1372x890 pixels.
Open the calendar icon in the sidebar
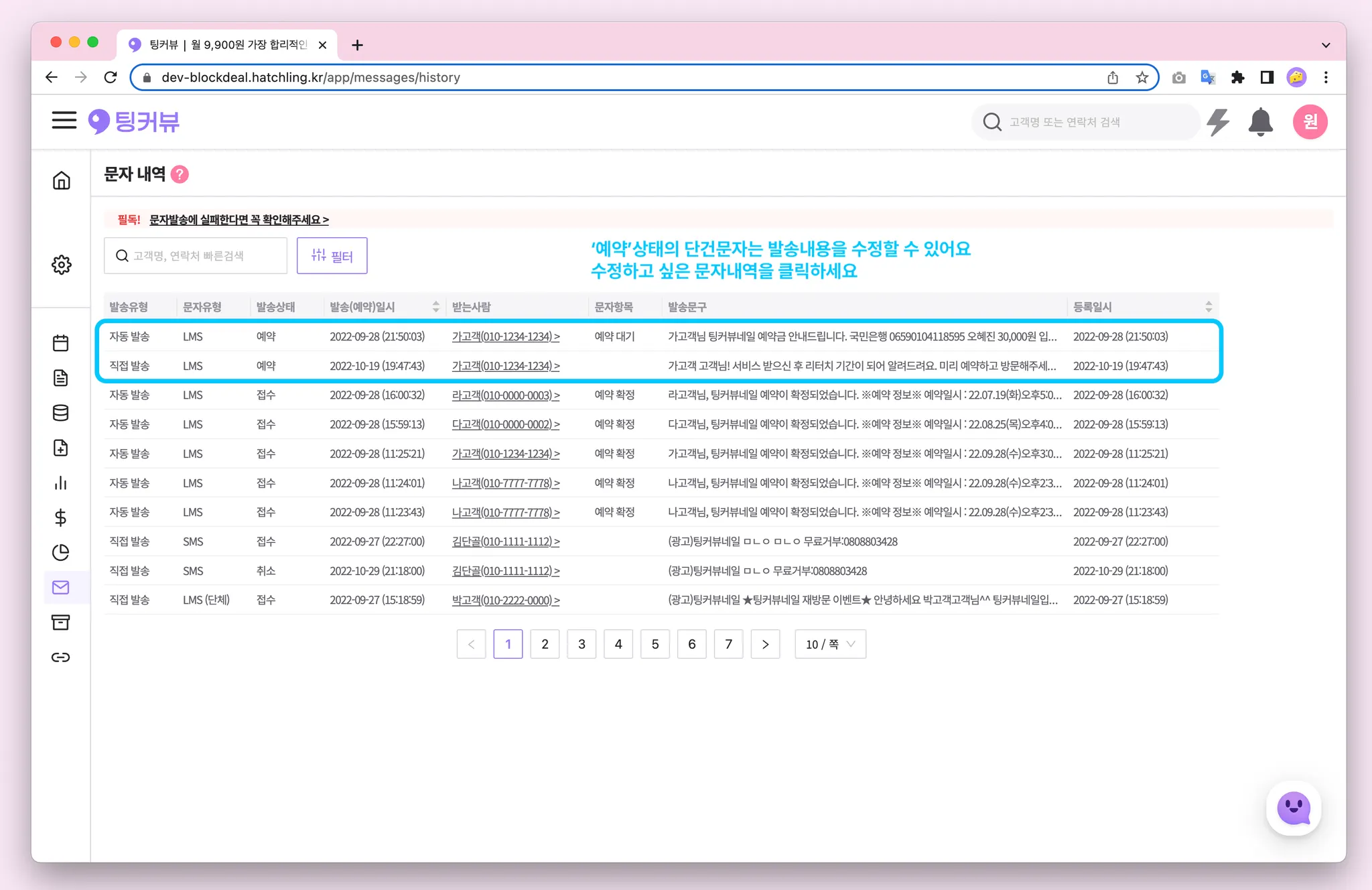[x=60, y=343]
